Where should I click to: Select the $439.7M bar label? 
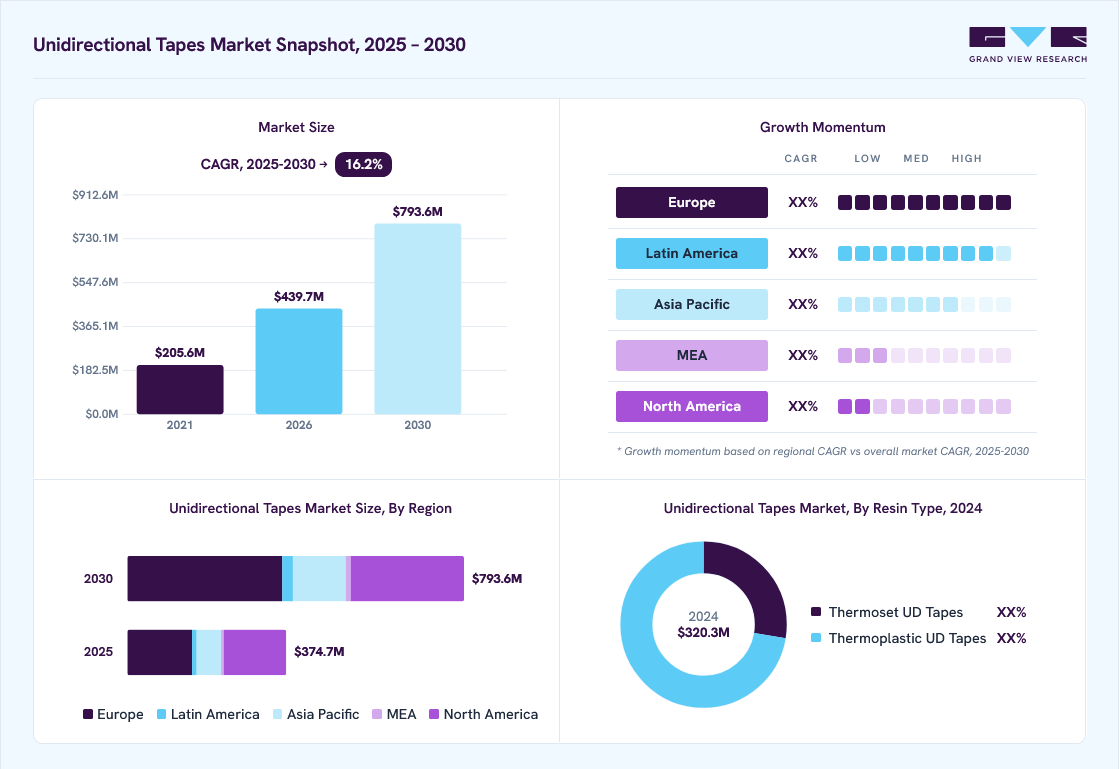click(299, 296)
